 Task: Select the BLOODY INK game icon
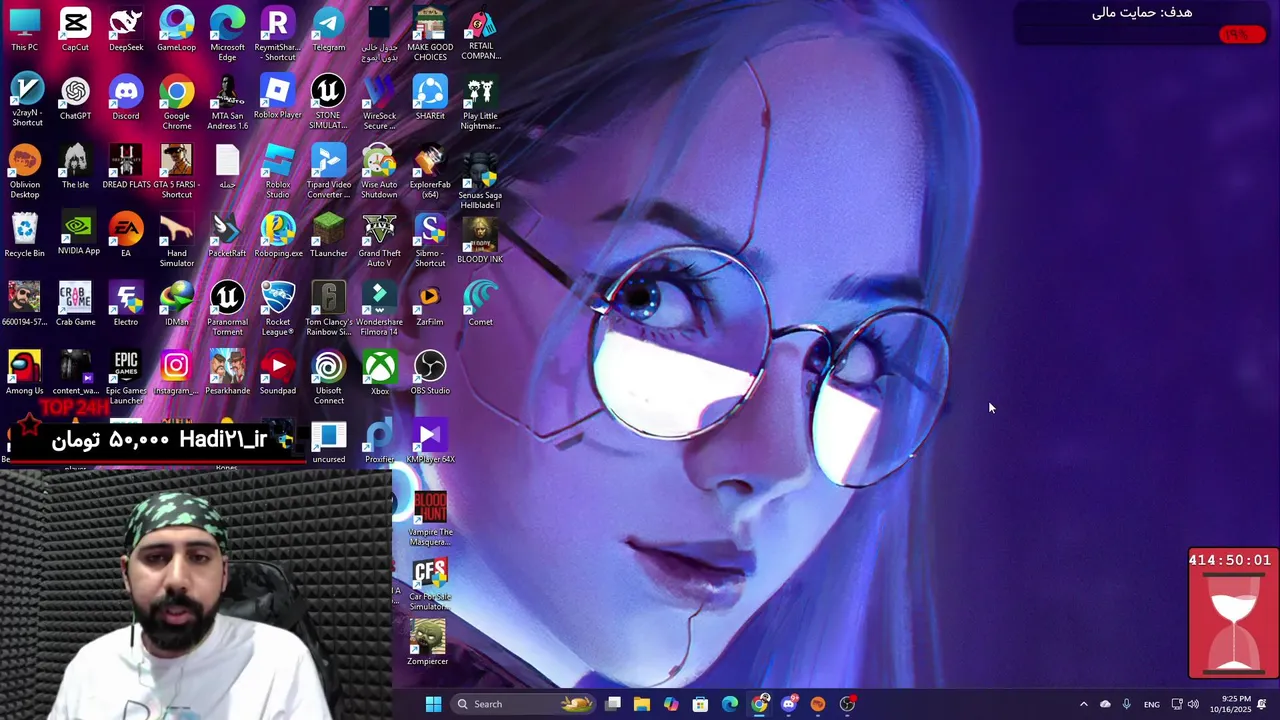pyautogui.click(x=480, y=241)
